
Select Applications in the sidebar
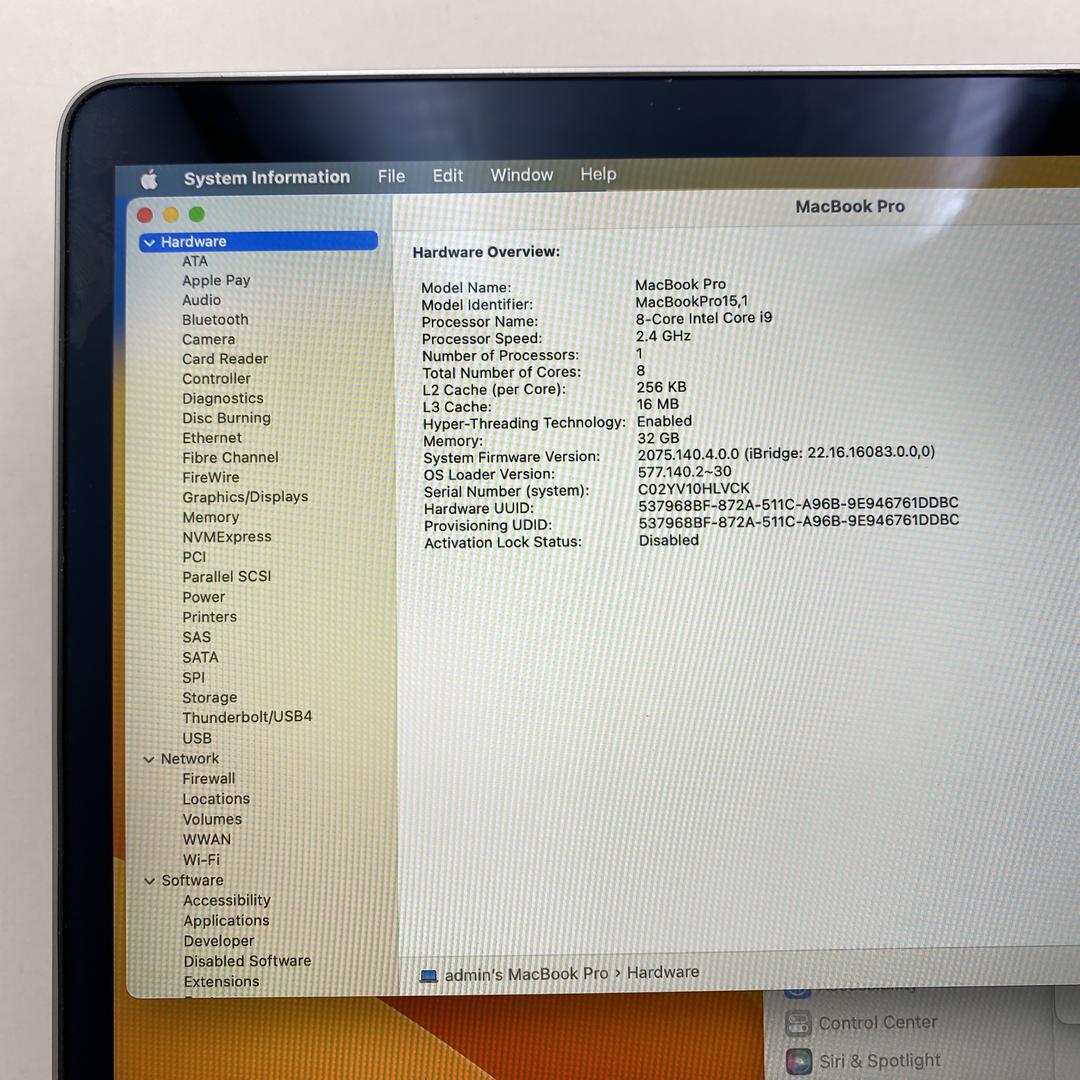pyautogui.click(x=227, y=921)
